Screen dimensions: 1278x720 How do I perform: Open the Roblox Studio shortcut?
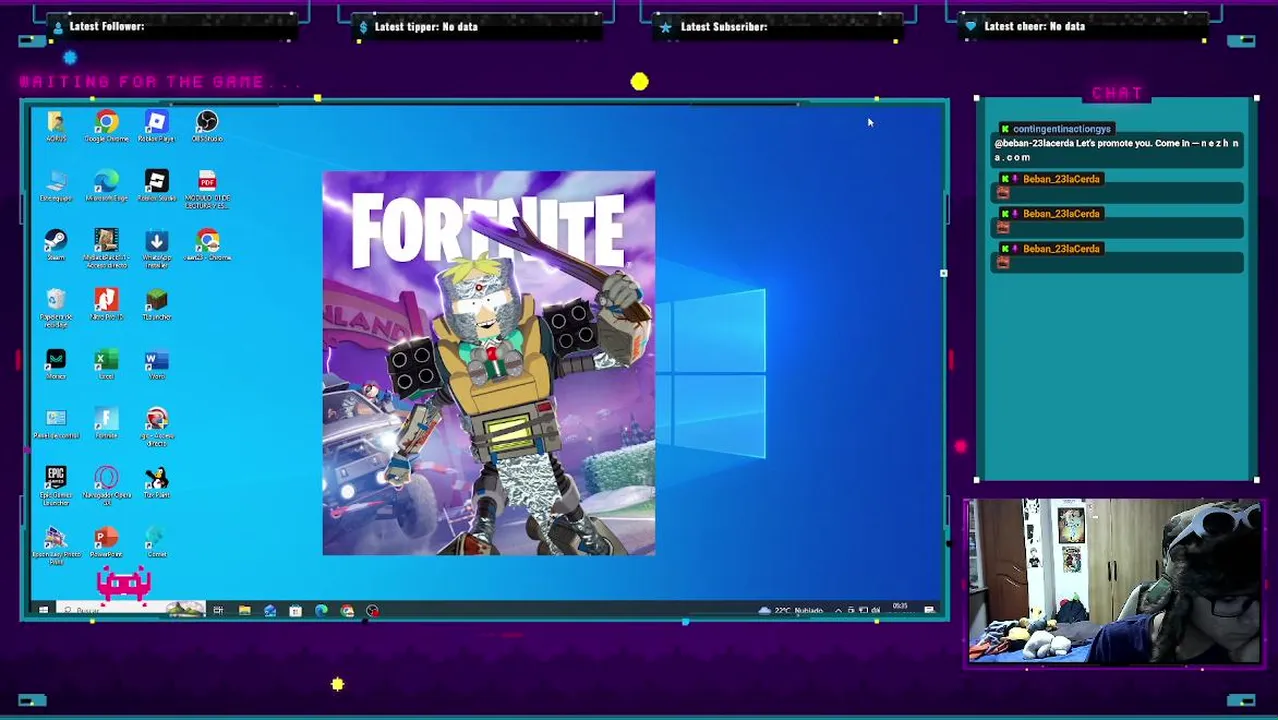[156, 186]
